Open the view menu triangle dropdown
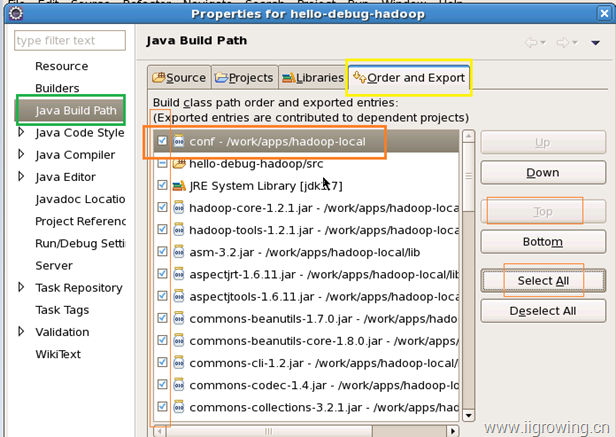The width and height of the screenshot is (616, 437). click(x=595, y=42)
